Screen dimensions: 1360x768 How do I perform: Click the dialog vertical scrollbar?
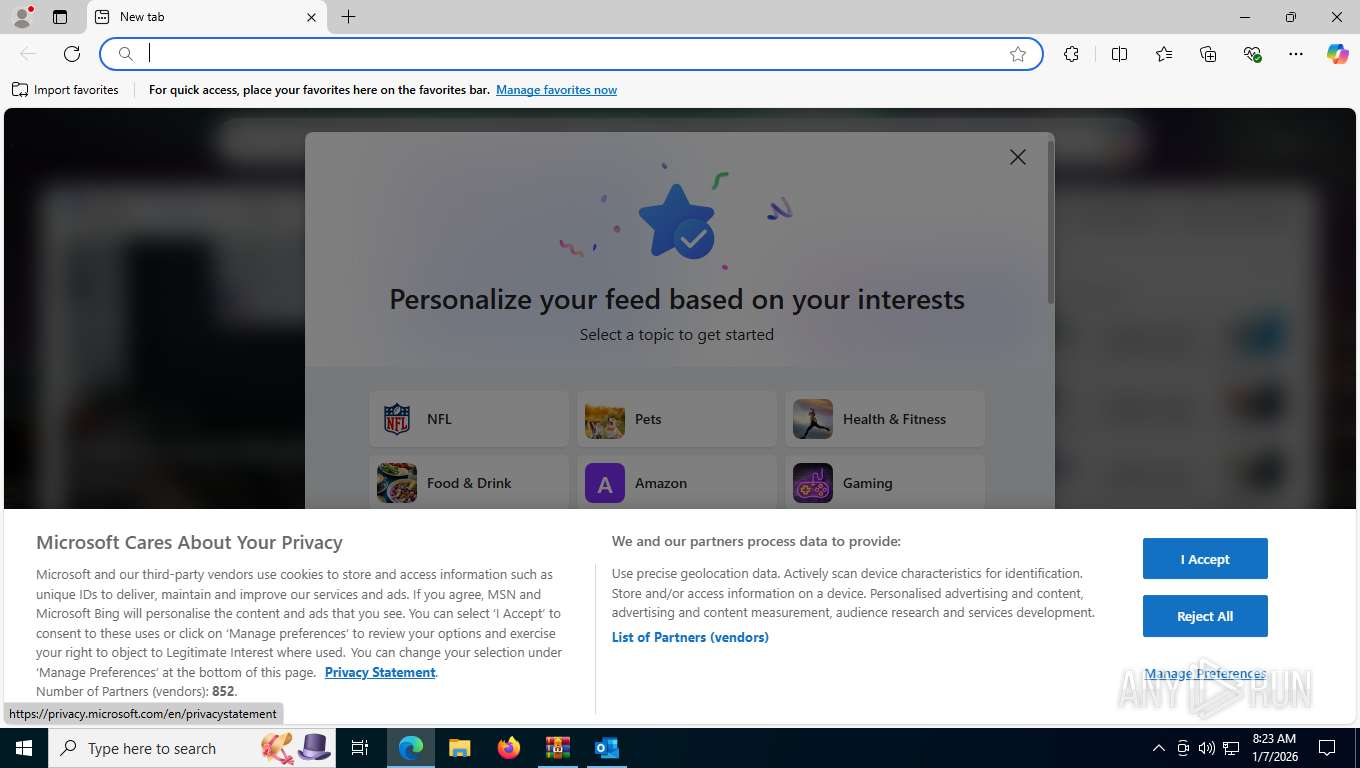[x=1050, y=222]
